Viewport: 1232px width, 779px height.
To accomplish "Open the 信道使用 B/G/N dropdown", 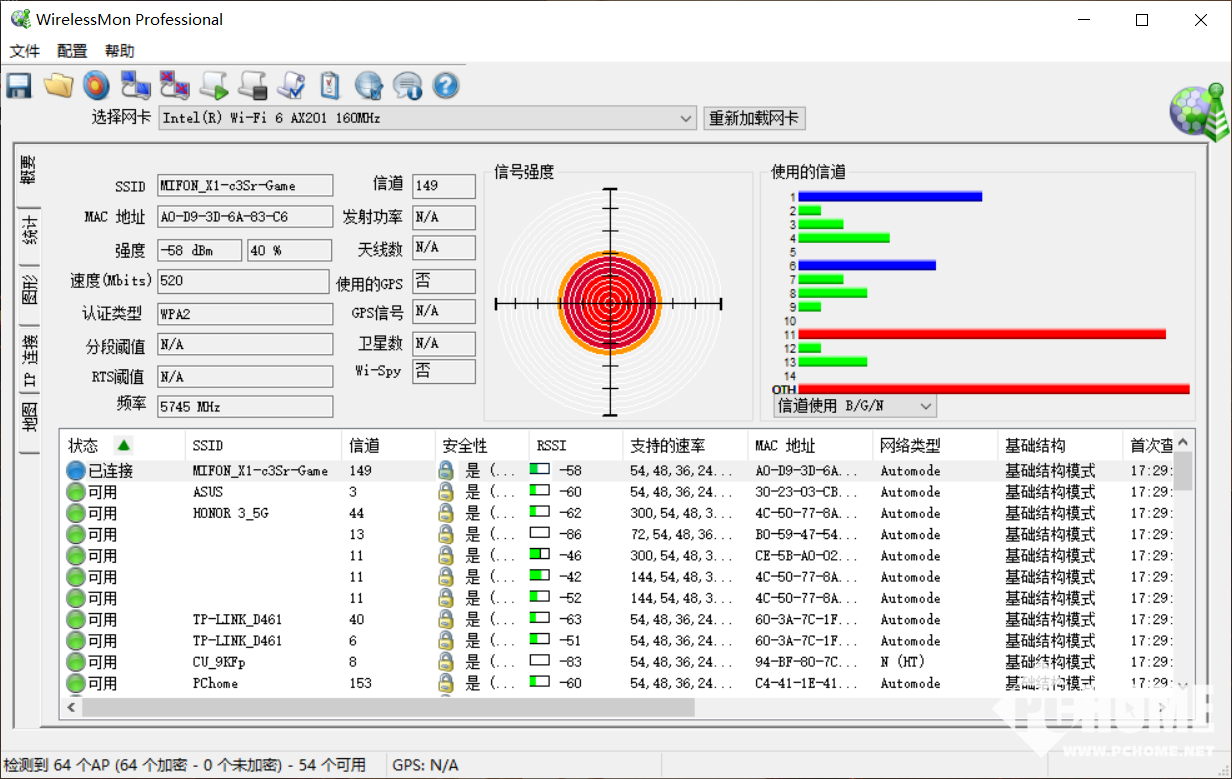I will [855, 406].
